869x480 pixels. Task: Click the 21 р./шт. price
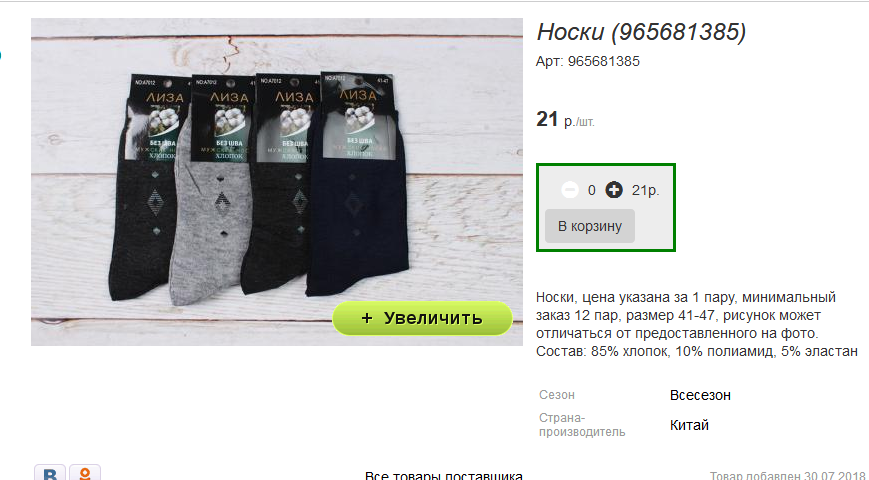pyautogui.click(x=565, y=120)
